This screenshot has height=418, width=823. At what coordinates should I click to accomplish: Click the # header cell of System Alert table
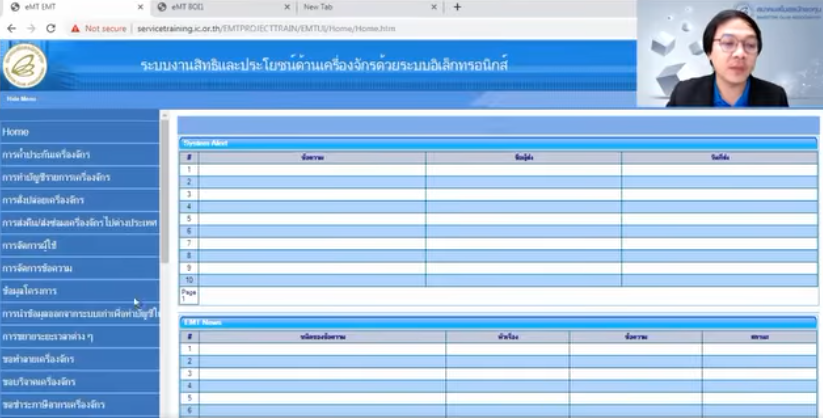tap(189, 158)
